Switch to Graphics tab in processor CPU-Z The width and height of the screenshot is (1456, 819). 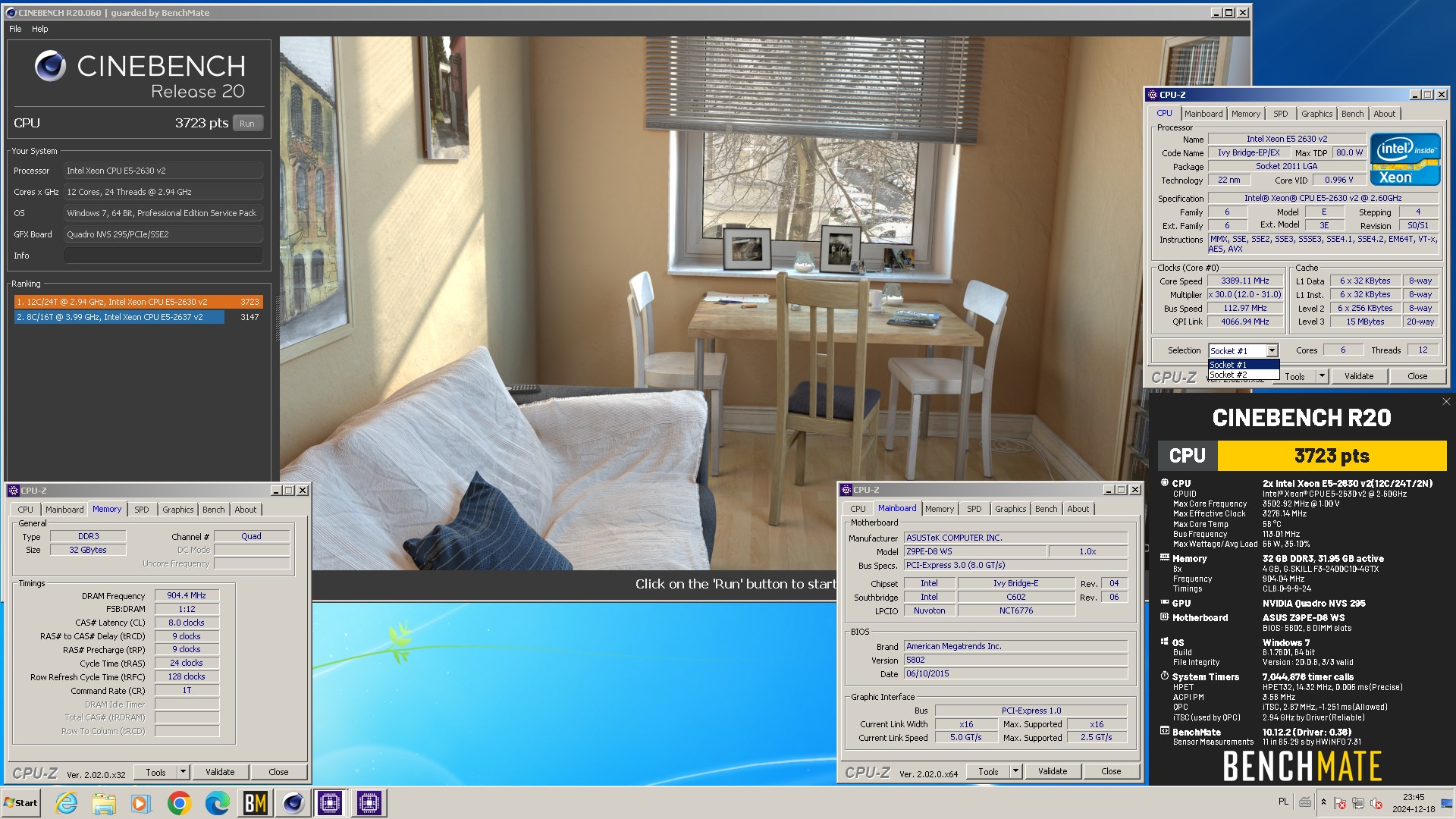coord(1316,114)
